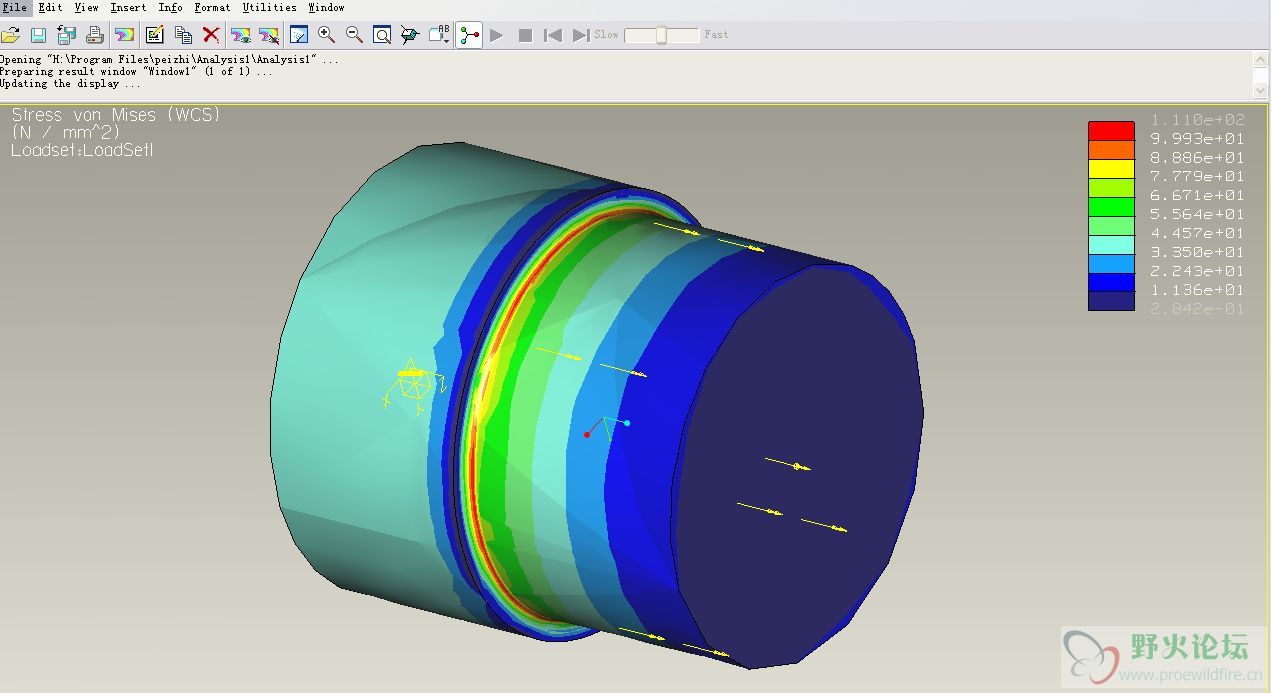Open the File menu
Screen dimensions: 1272x693
14,7
